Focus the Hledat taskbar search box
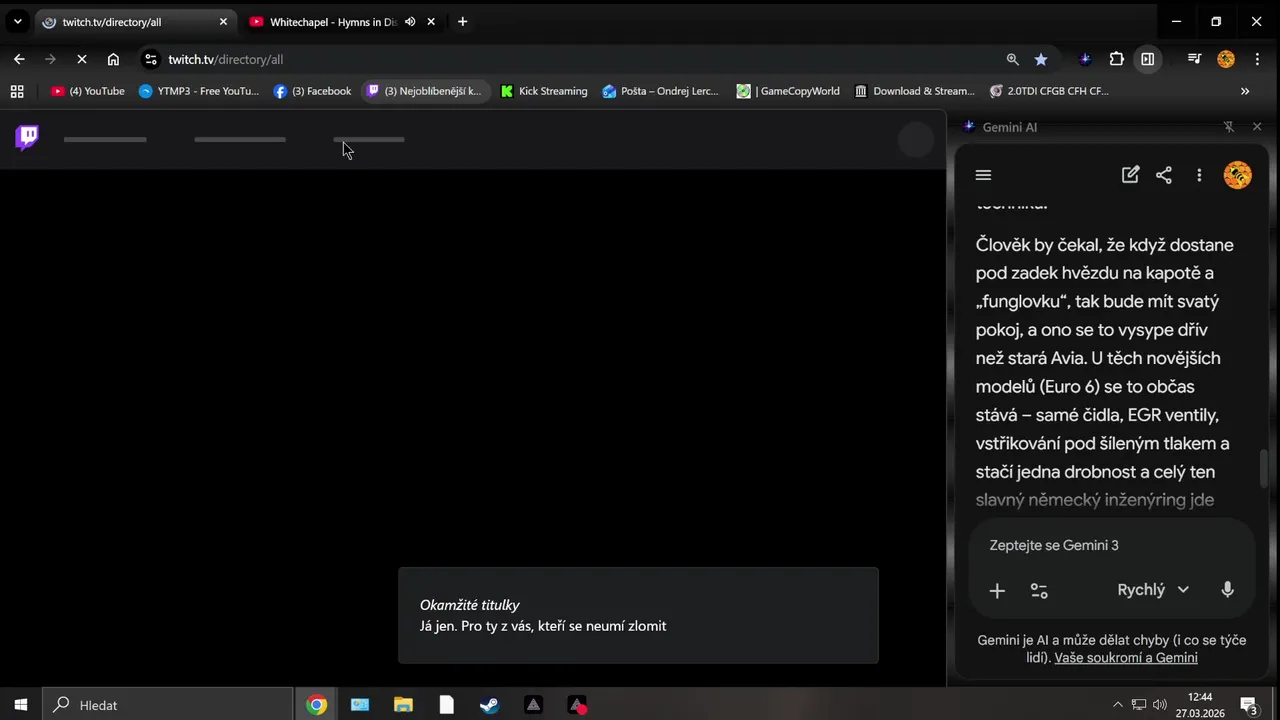 coord(168,705)
